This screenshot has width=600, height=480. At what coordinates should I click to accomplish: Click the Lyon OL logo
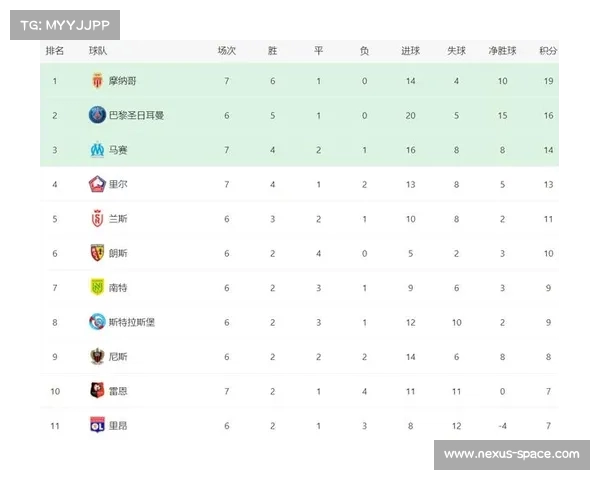tap(97, 425)
